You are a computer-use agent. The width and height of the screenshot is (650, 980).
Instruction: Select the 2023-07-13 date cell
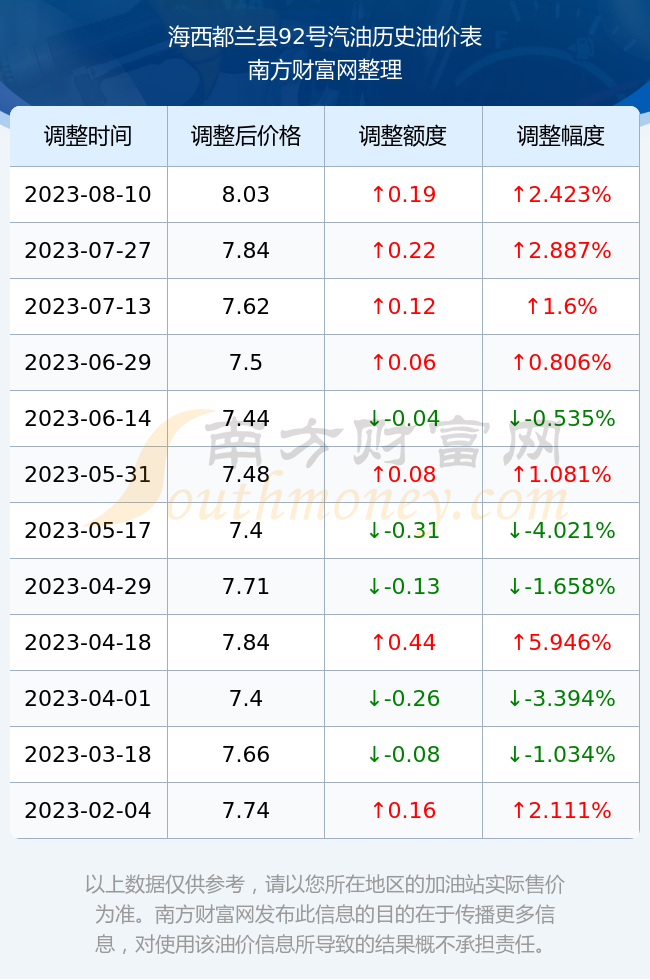88,306
